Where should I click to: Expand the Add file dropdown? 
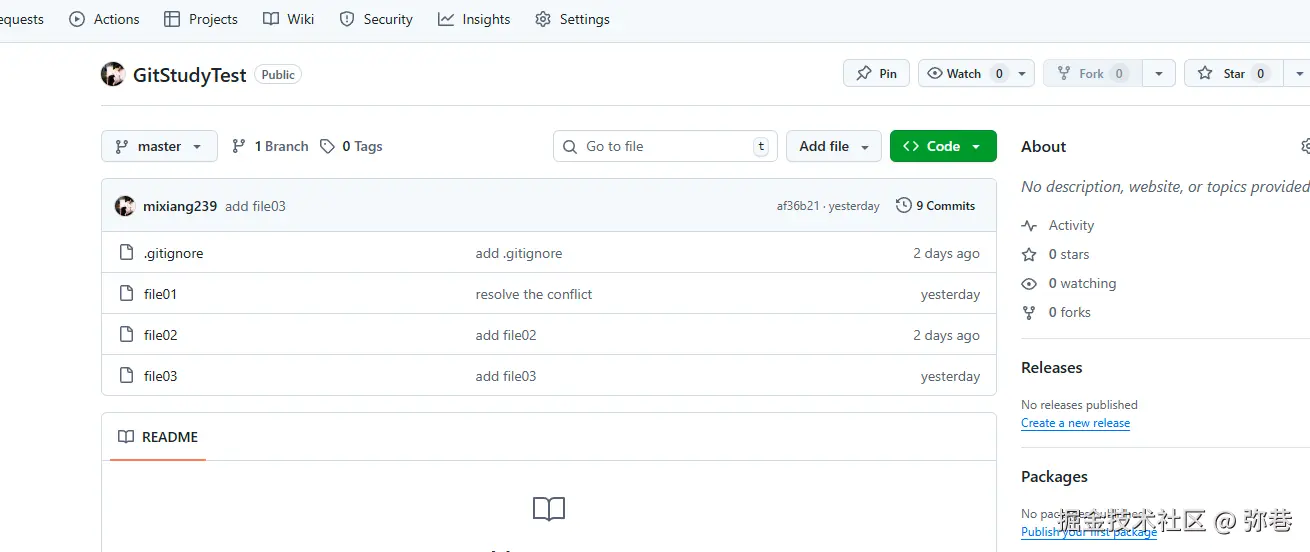pos(833,146)
